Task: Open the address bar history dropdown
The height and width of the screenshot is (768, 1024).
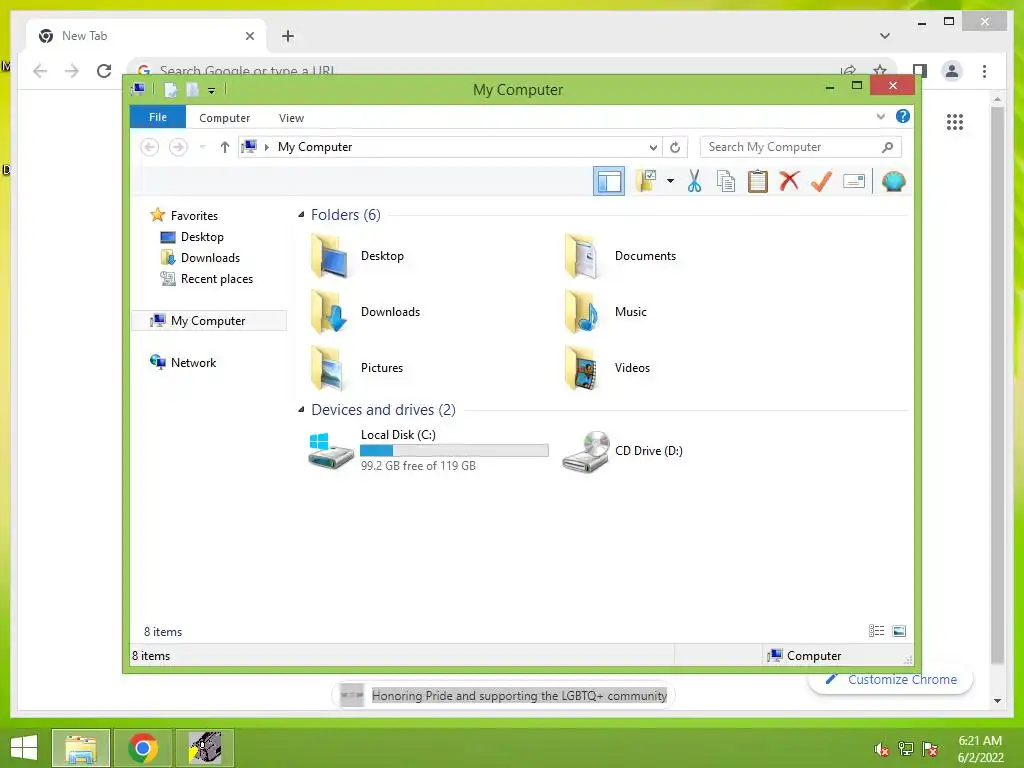Action: [652, 147]
